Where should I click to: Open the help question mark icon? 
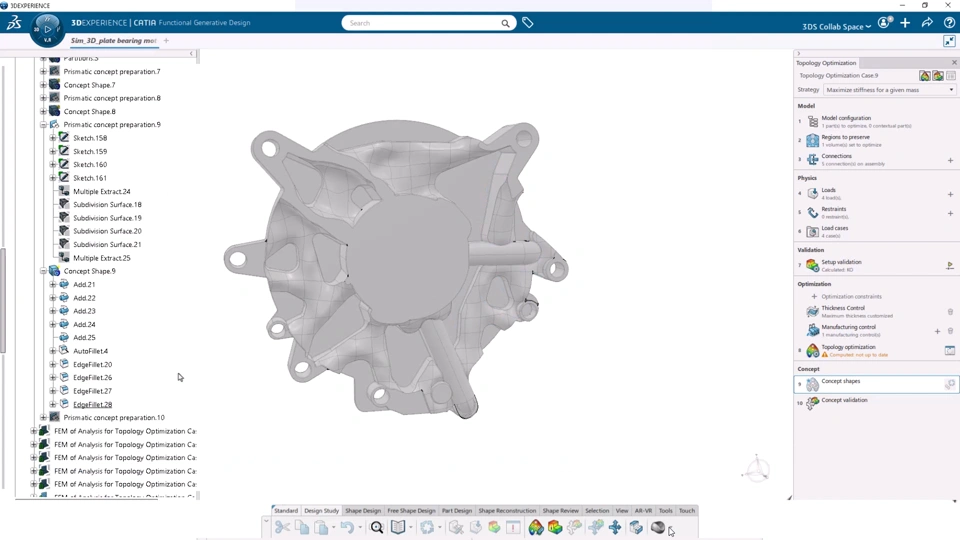click(950, 23)
